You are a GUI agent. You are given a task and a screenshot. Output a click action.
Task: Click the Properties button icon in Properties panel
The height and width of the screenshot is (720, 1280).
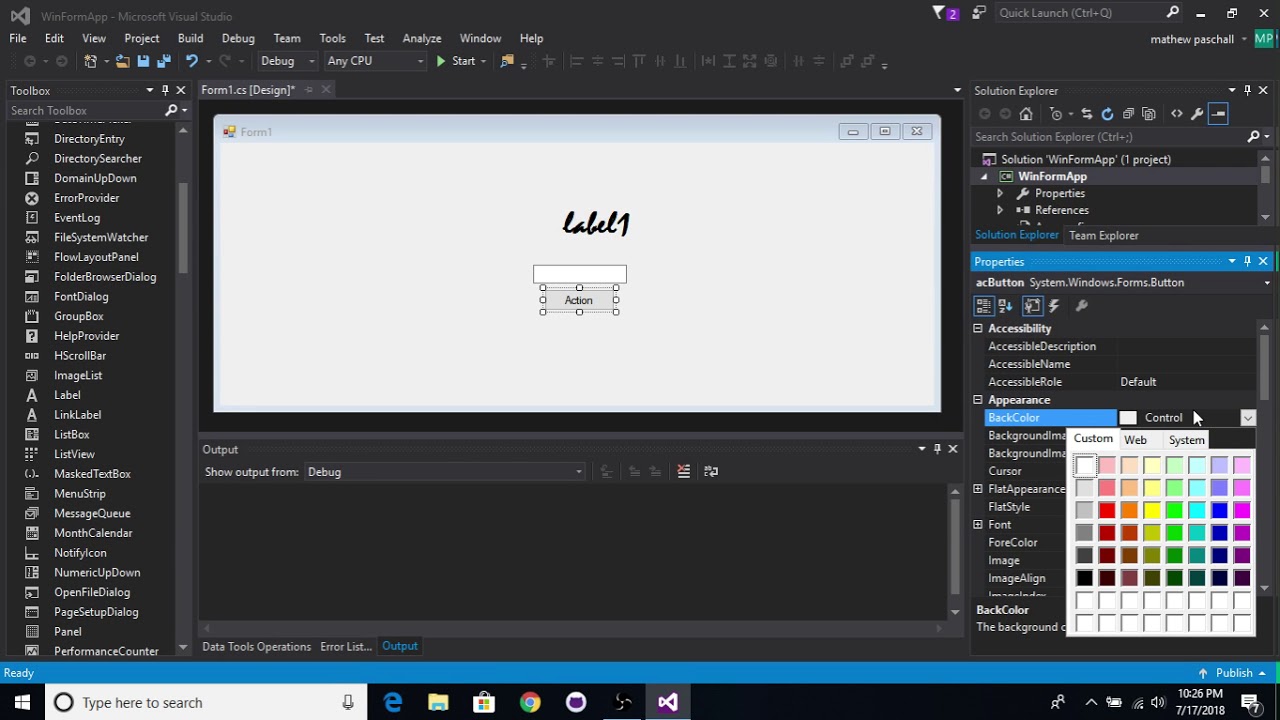[x=1032, y=306]
